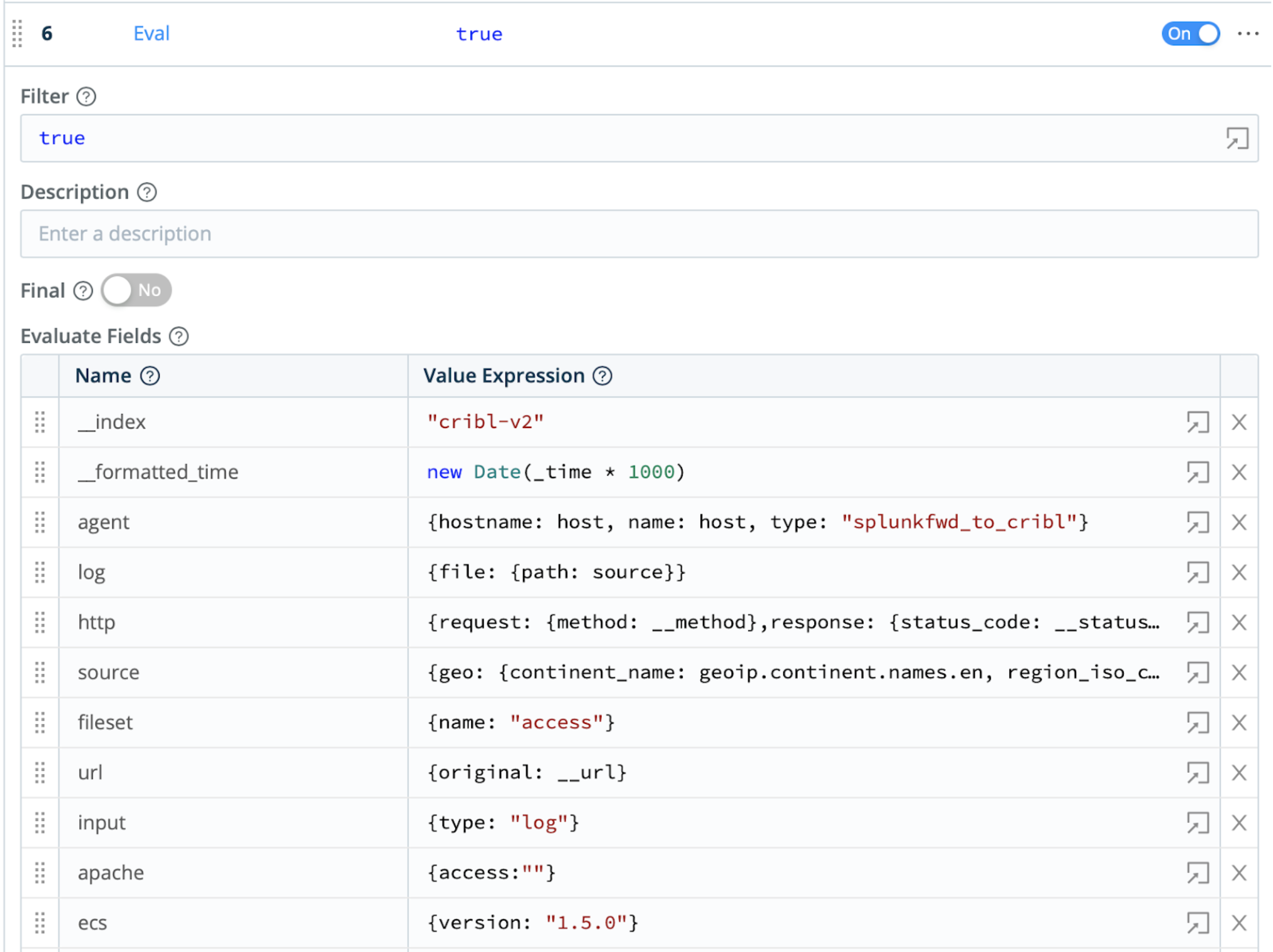Click the true filter in function header
Screen dimensions: 1273x952
click(479, 35)
